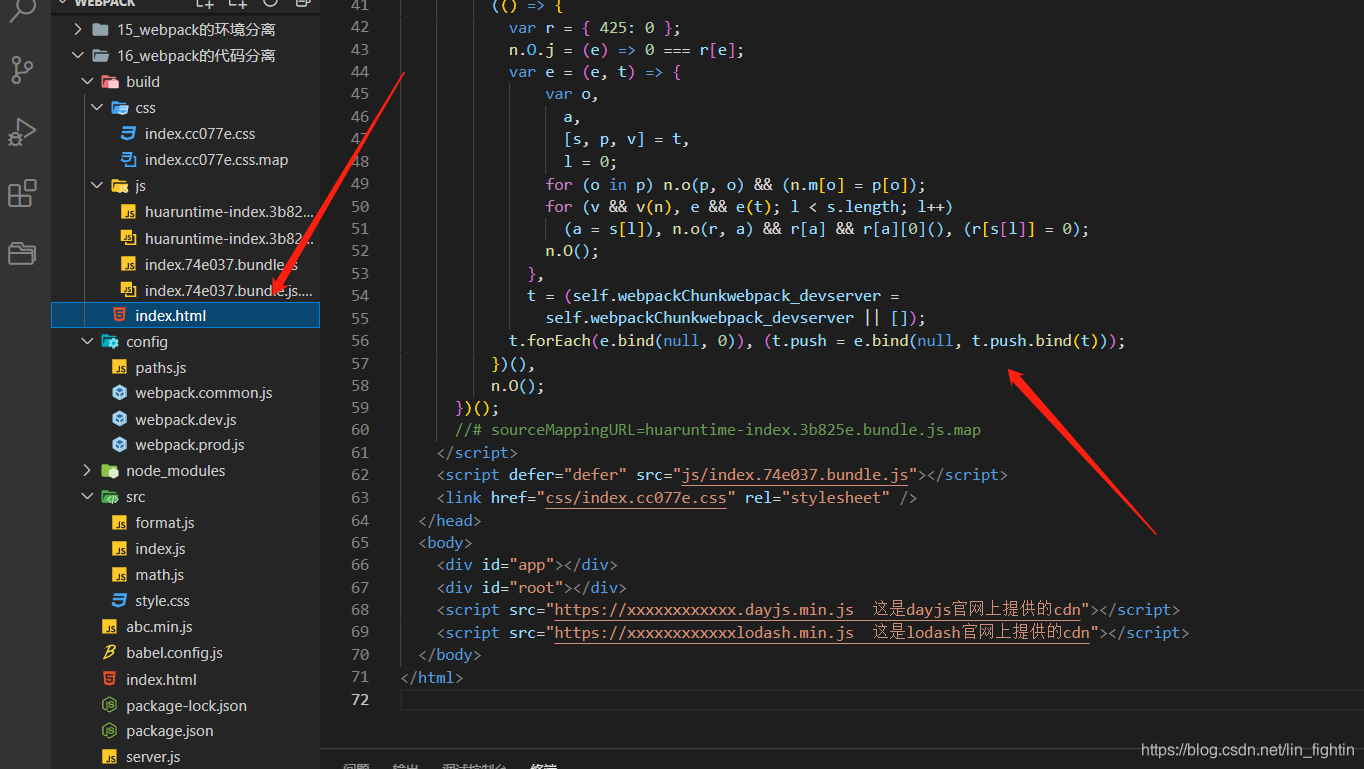1364x769 pixels.
Task: Open the Search view in the activity bar
Action: tap(22, 10)
